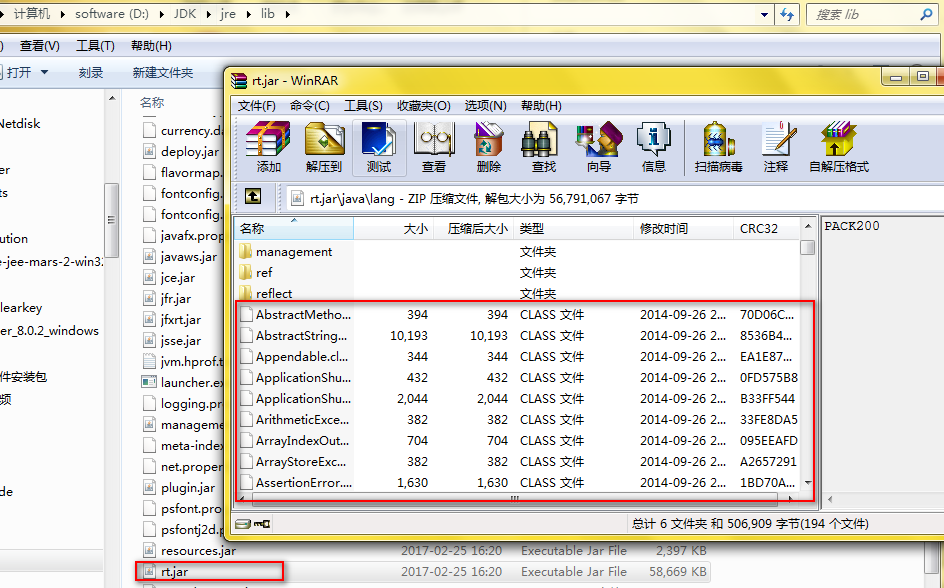Click the WinRAR file list horizontal scrollbar
Viewport: 944px width, 588px height.
pyautogui.click(x=514, y=498)
